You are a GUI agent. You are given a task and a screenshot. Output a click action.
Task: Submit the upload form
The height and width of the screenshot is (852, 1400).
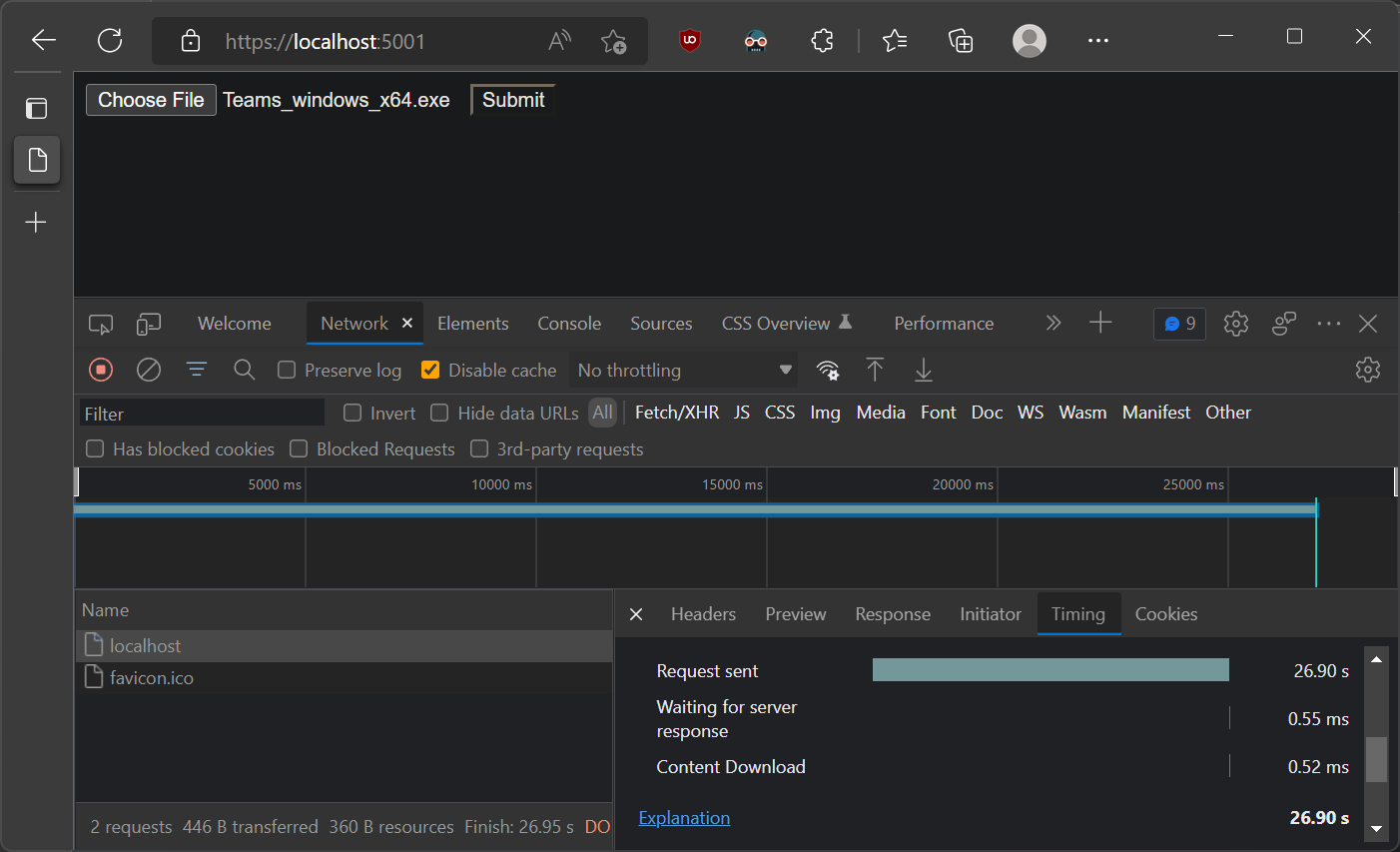[x=513, y=100]
